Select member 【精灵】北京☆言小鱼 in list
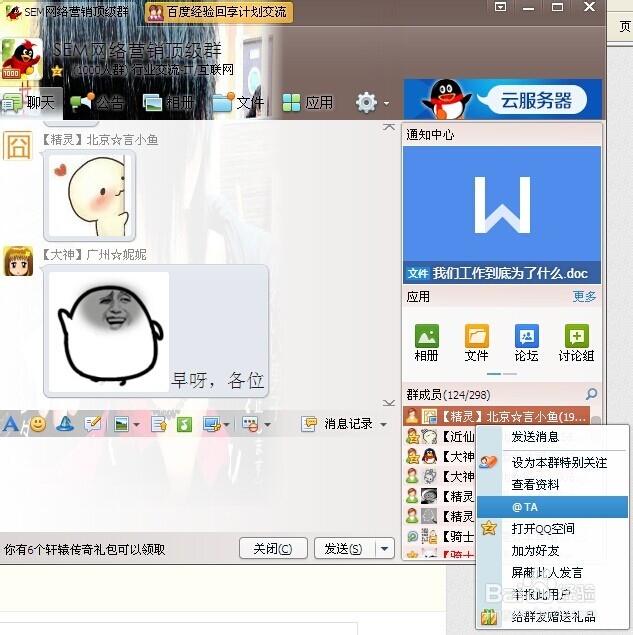This screenshot has height=635, width=633. [x=496, y=416]
